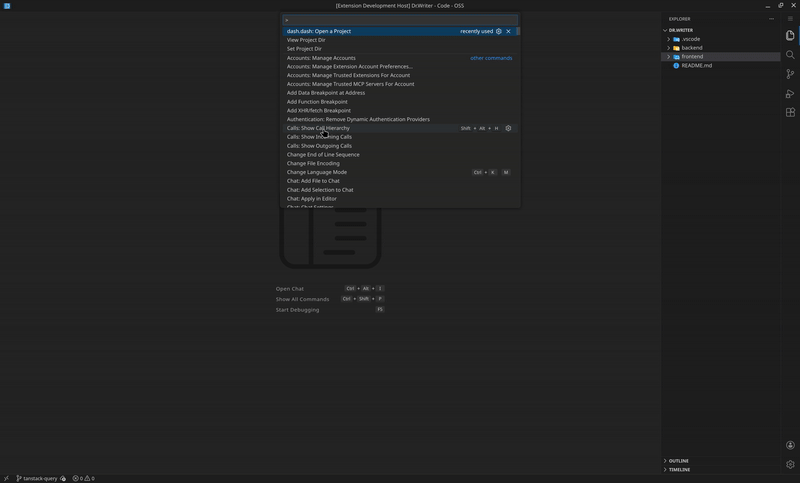Image resolution: width=800 pixels, height=483 pixels.
Task: Select Manage Trusted MCP Servers For Account
Action: click(x=400, y=84)
